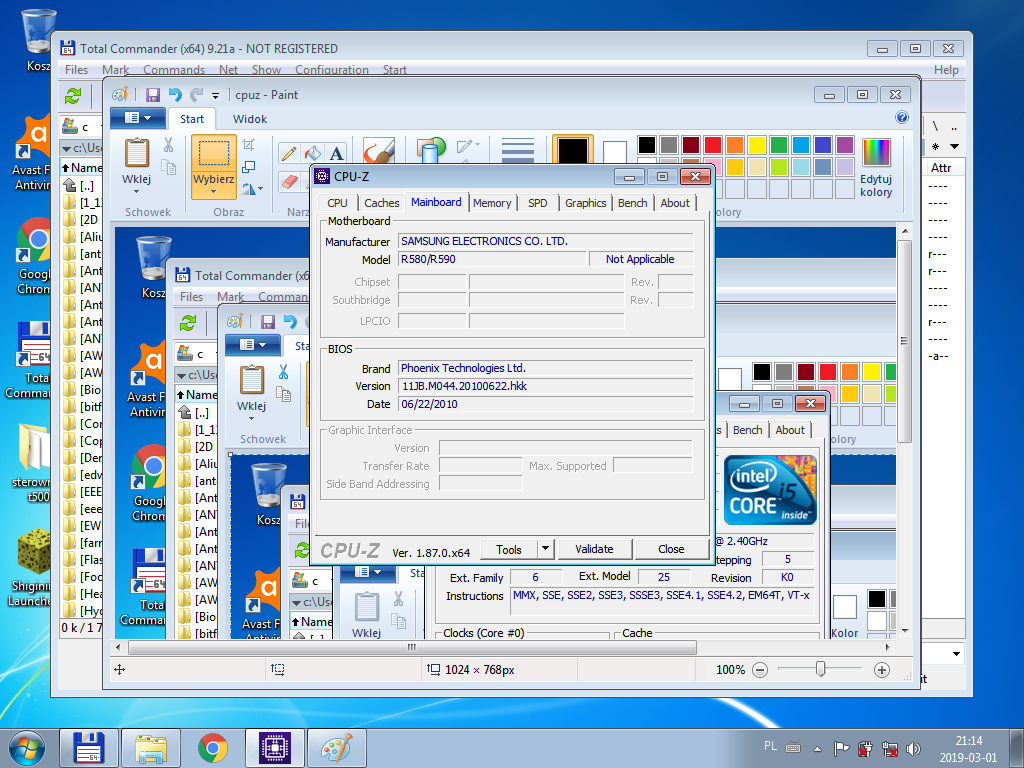Expand the Wklej paste options arrow

click(x=136, y=191)
